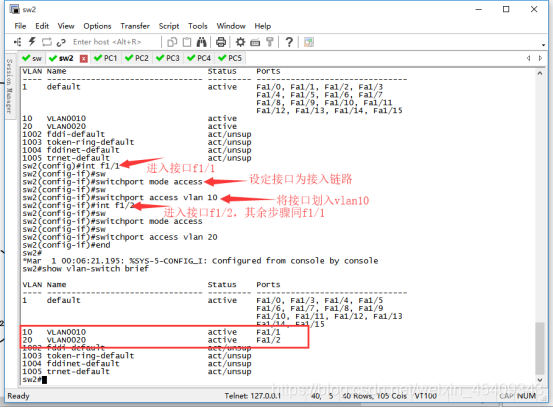This screenshot has height=408, width=553.
Task: Click the Copy icon in toolbar
Action: 172,42
